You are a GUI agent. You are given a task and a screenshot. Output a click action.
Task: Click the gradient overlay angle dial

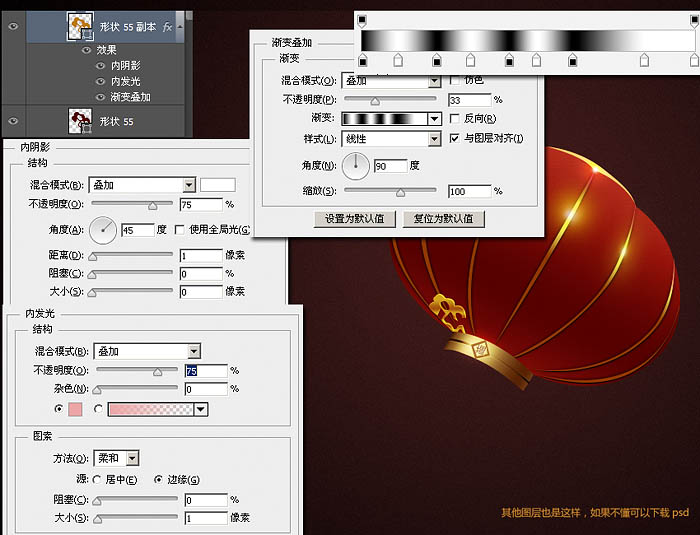[356, 166]
